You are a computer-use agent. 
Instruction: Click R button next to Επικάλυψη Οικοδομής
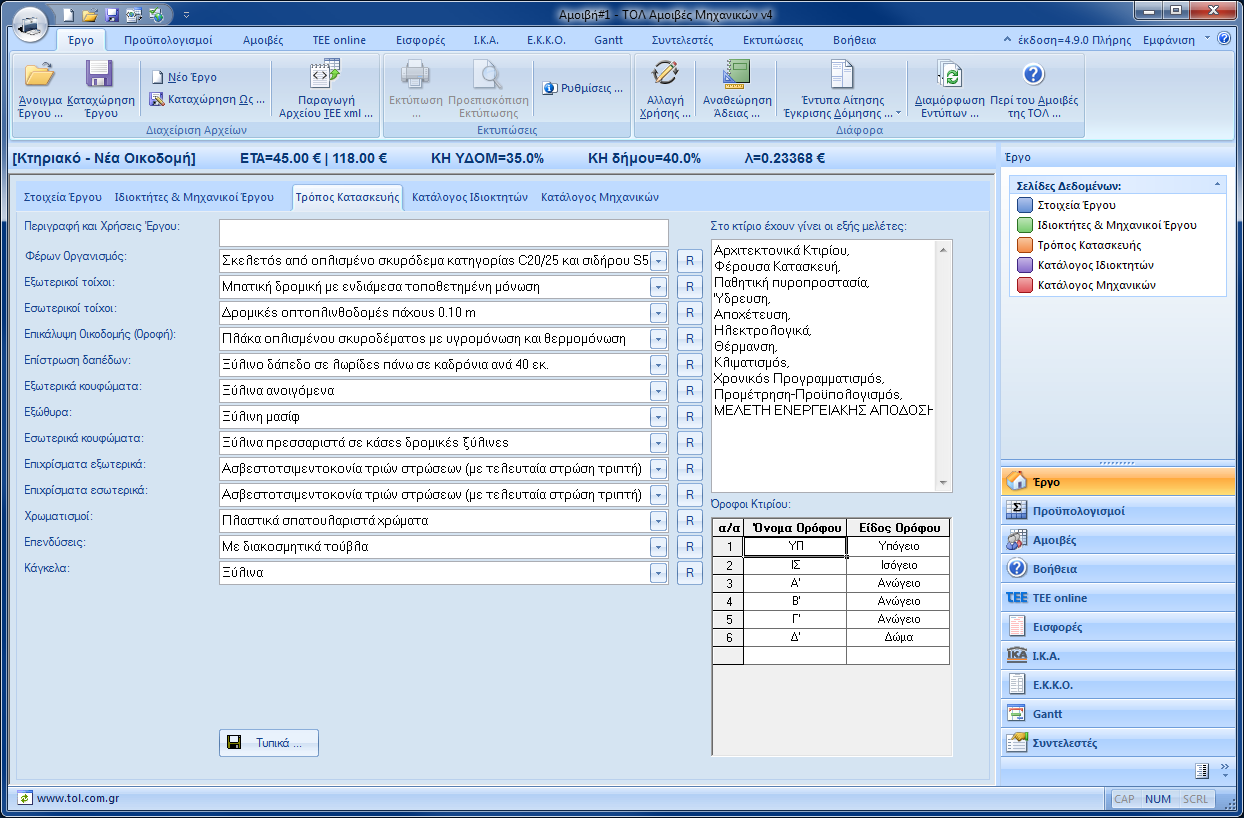689,339
